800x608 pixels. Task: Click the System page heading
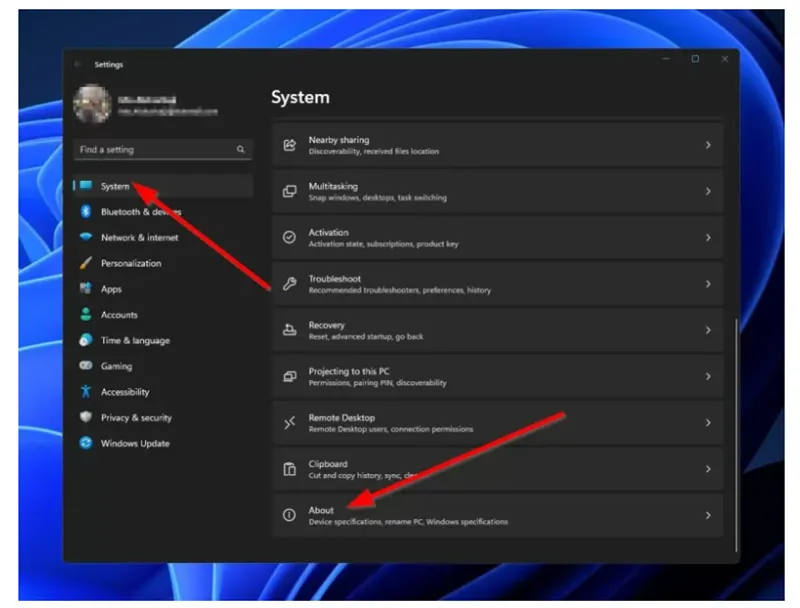[301, 97]
